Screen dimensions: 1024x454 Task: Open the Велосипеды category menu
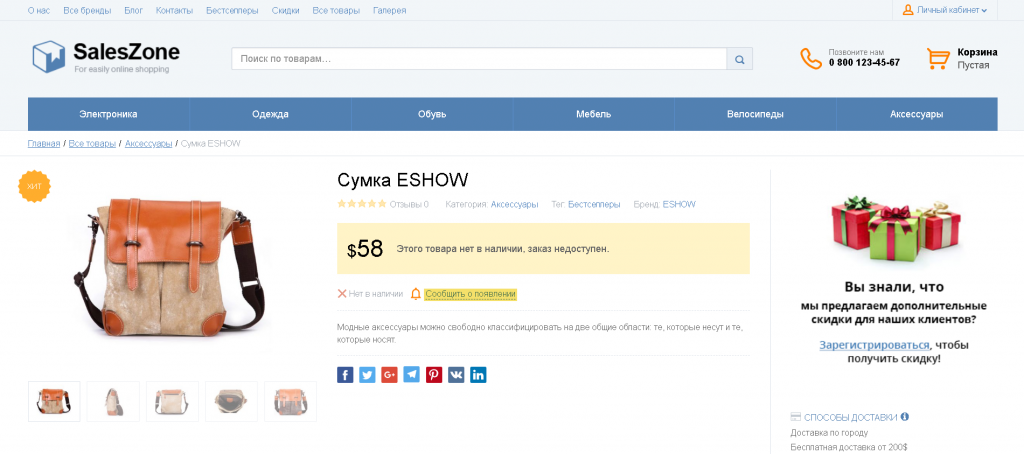pyautogui.click(x=755, y=114)
